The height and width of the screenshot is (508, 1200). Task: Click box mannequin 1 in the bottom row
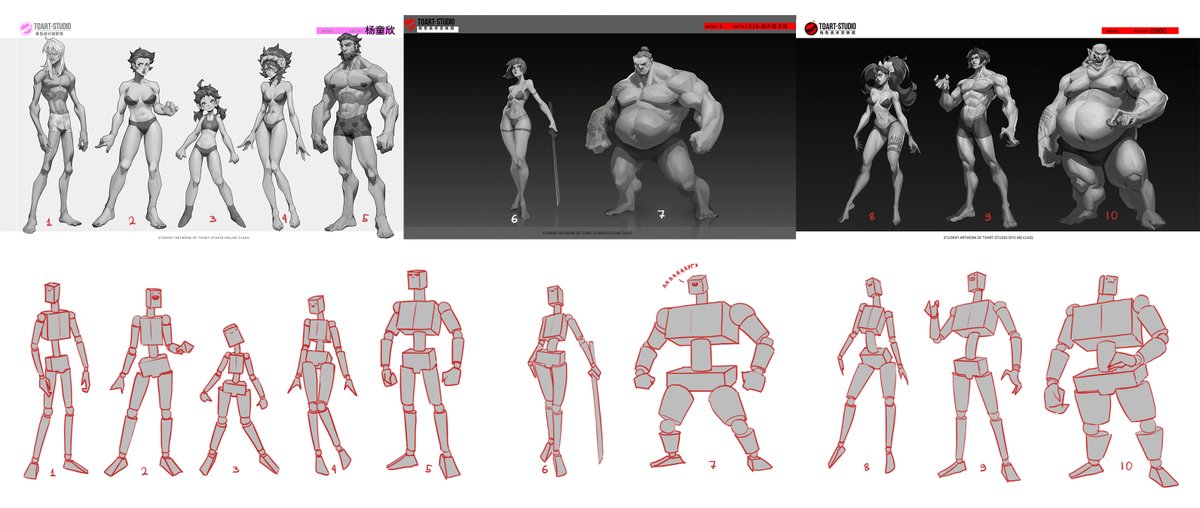[x=59, y=379]
